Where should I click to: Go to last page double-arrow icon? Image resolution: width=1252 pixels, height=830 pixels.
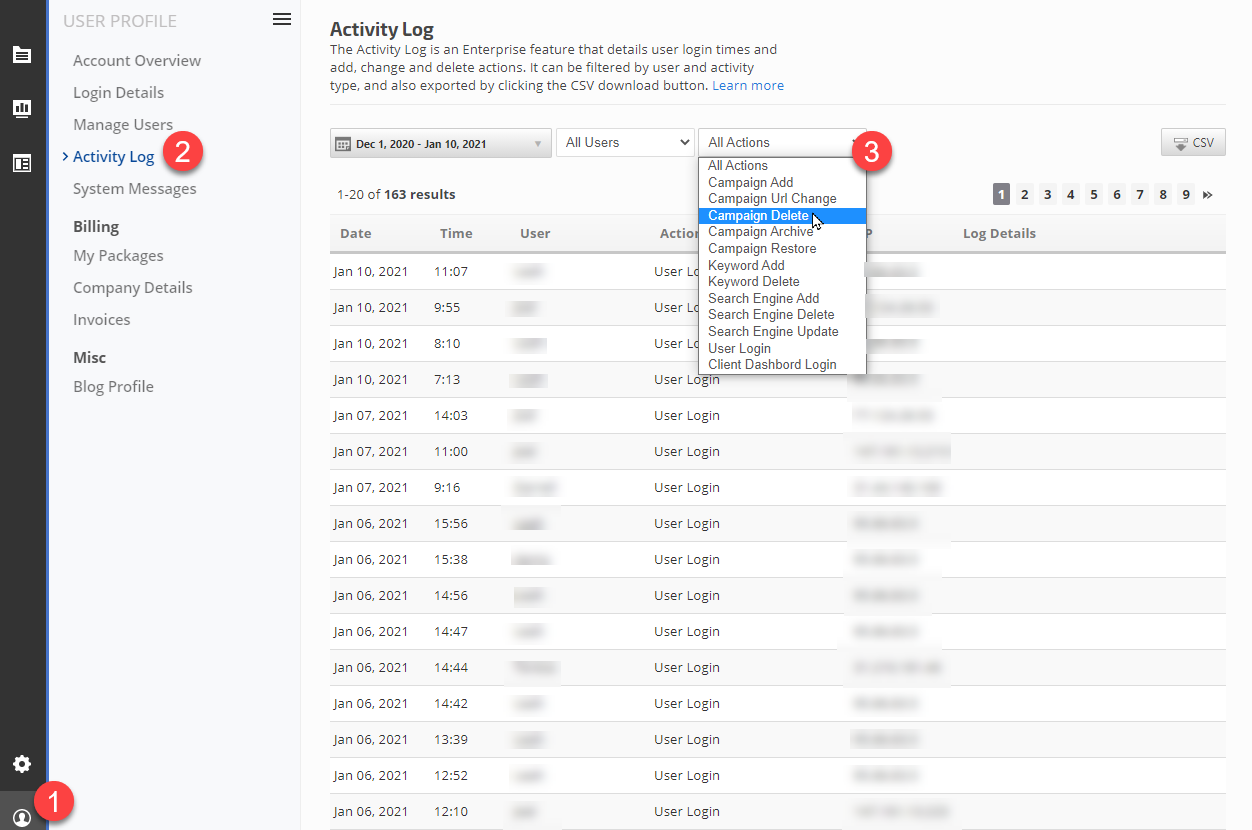click(1208, 195)
